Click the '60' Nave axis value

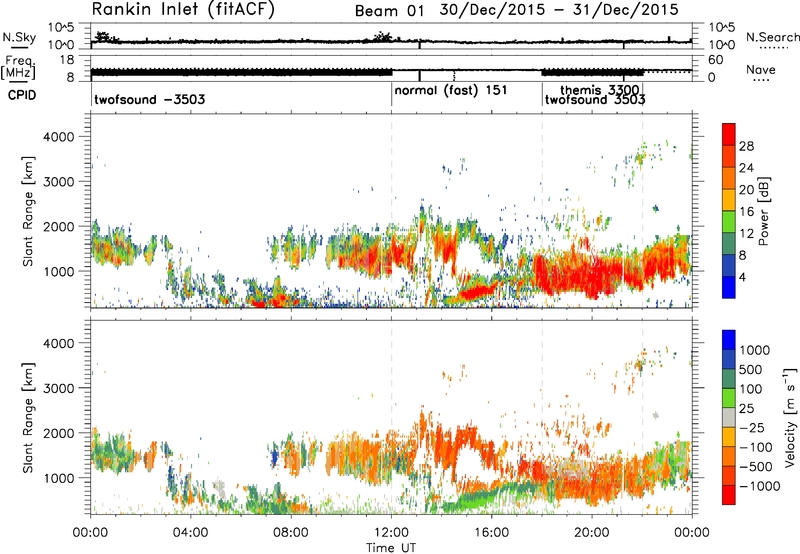coord(716,60)
